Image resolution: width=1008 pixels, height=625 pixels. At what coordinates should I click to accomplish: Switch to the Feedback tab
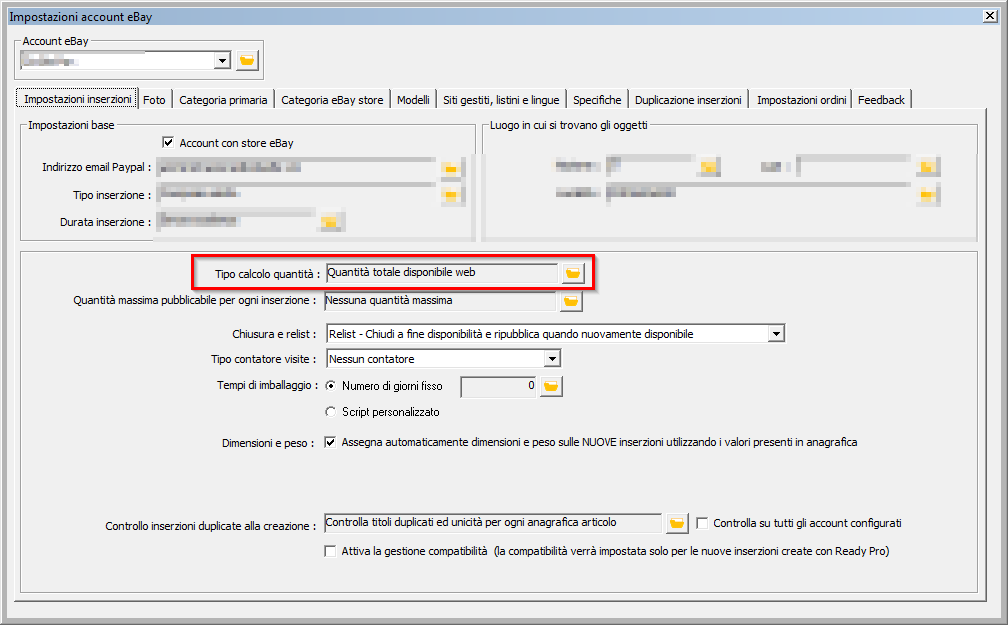(x=881, y=100)
